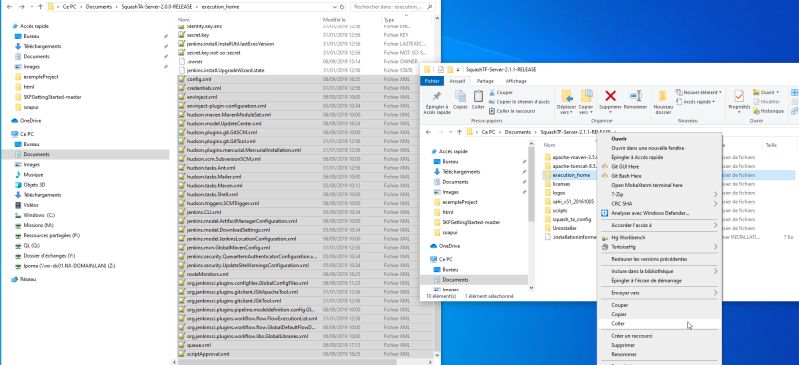Click Téléchargements in the 2.1.1 window sidebar
This screenshot has width=799, height=365.
(x=461, y=172)
